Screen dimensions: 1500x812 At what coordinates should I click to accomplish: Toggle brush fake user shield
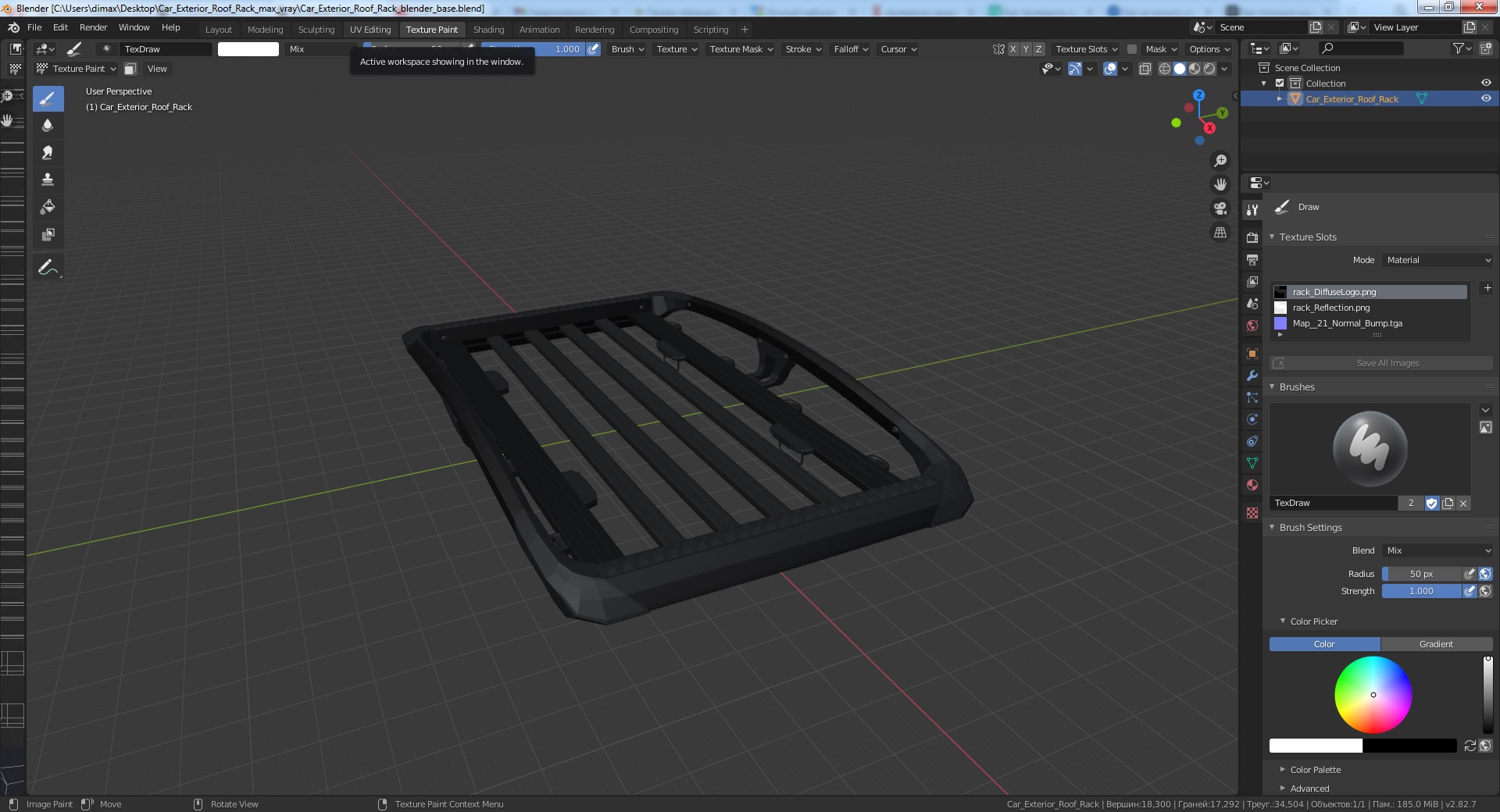pyautogui.click(x=1432, y=504)
